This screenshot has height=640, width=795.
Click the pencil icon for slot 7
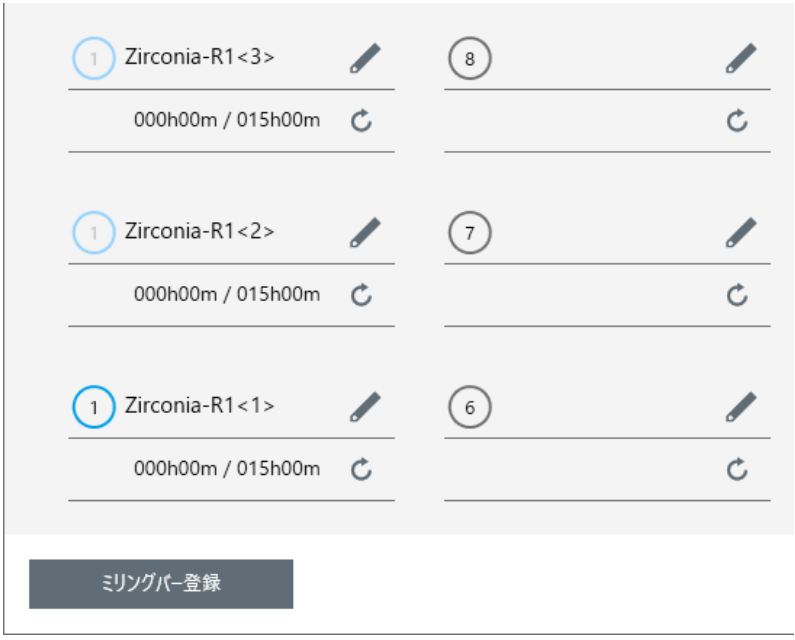coord(741,233)
